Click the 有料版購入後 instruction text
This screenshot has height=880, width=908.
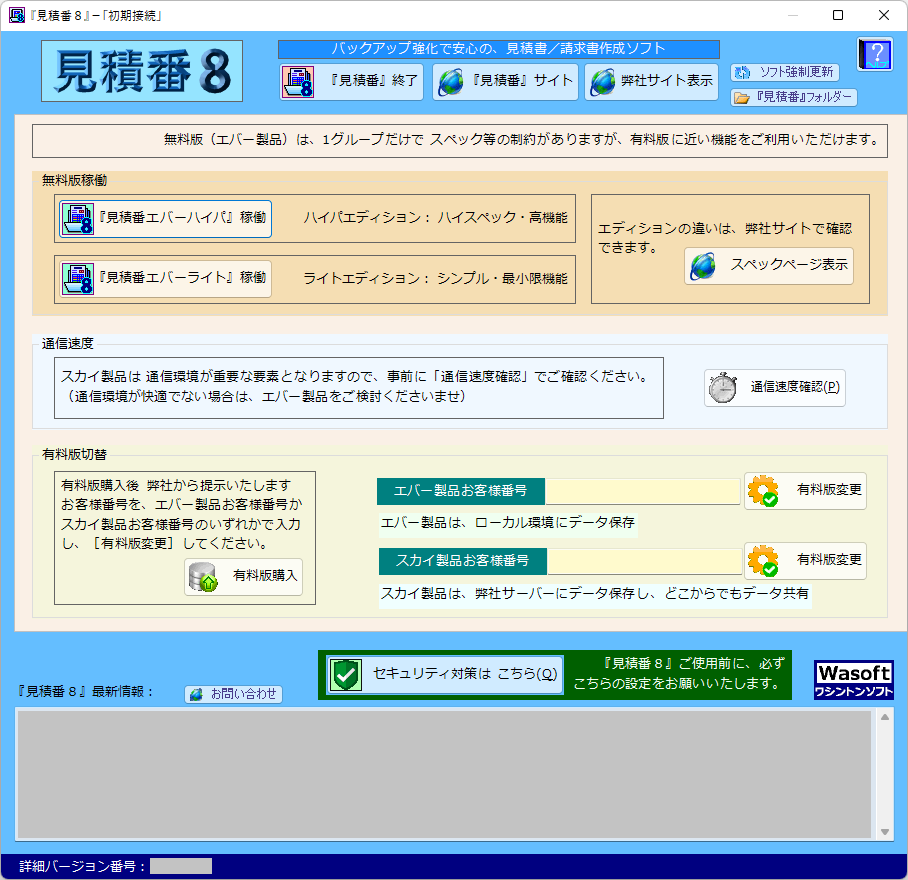181,515
